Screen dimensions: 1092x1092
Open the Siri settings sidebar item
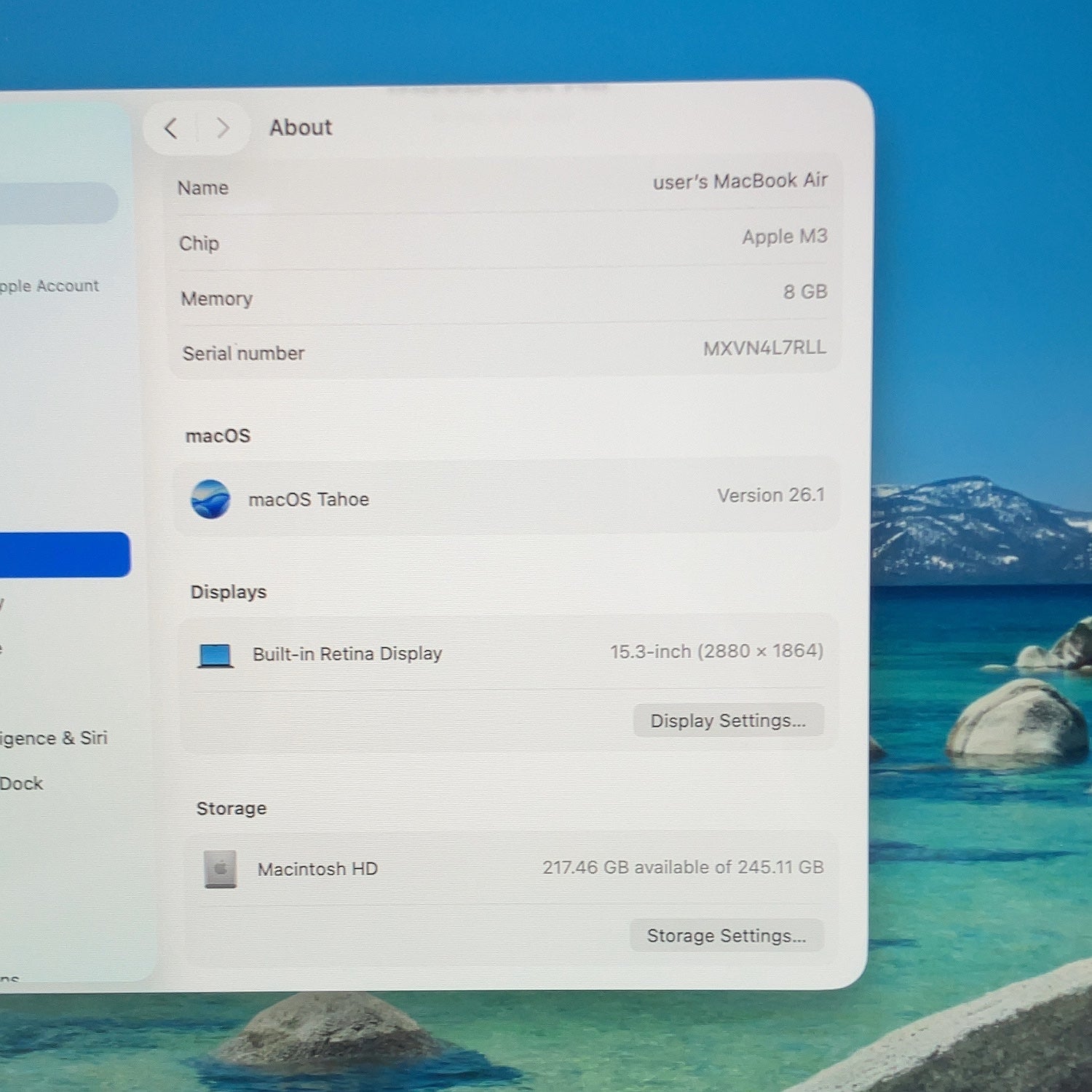(x=54, y=738)
